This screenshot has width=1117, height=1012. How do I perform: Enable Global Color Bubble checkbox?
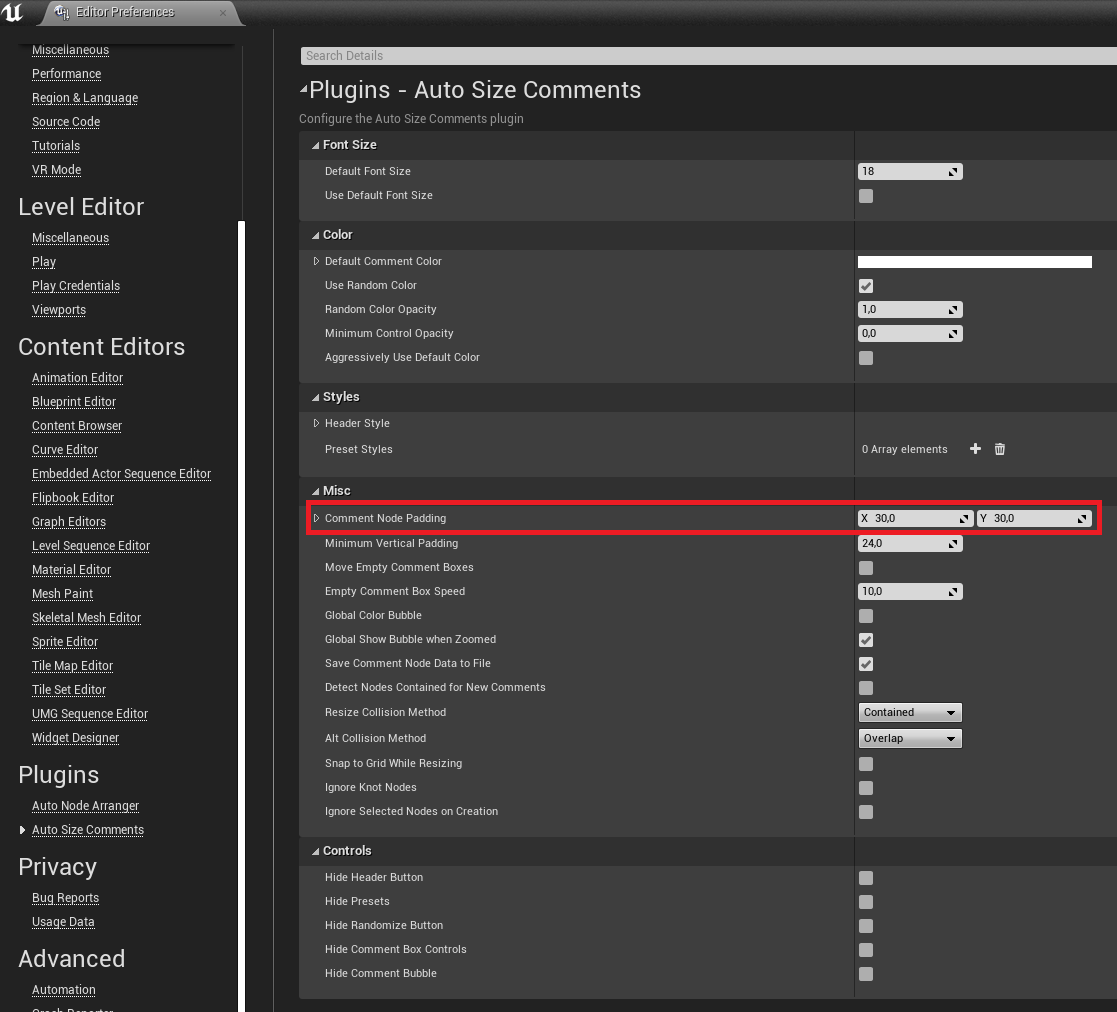(x=866, y=616)
